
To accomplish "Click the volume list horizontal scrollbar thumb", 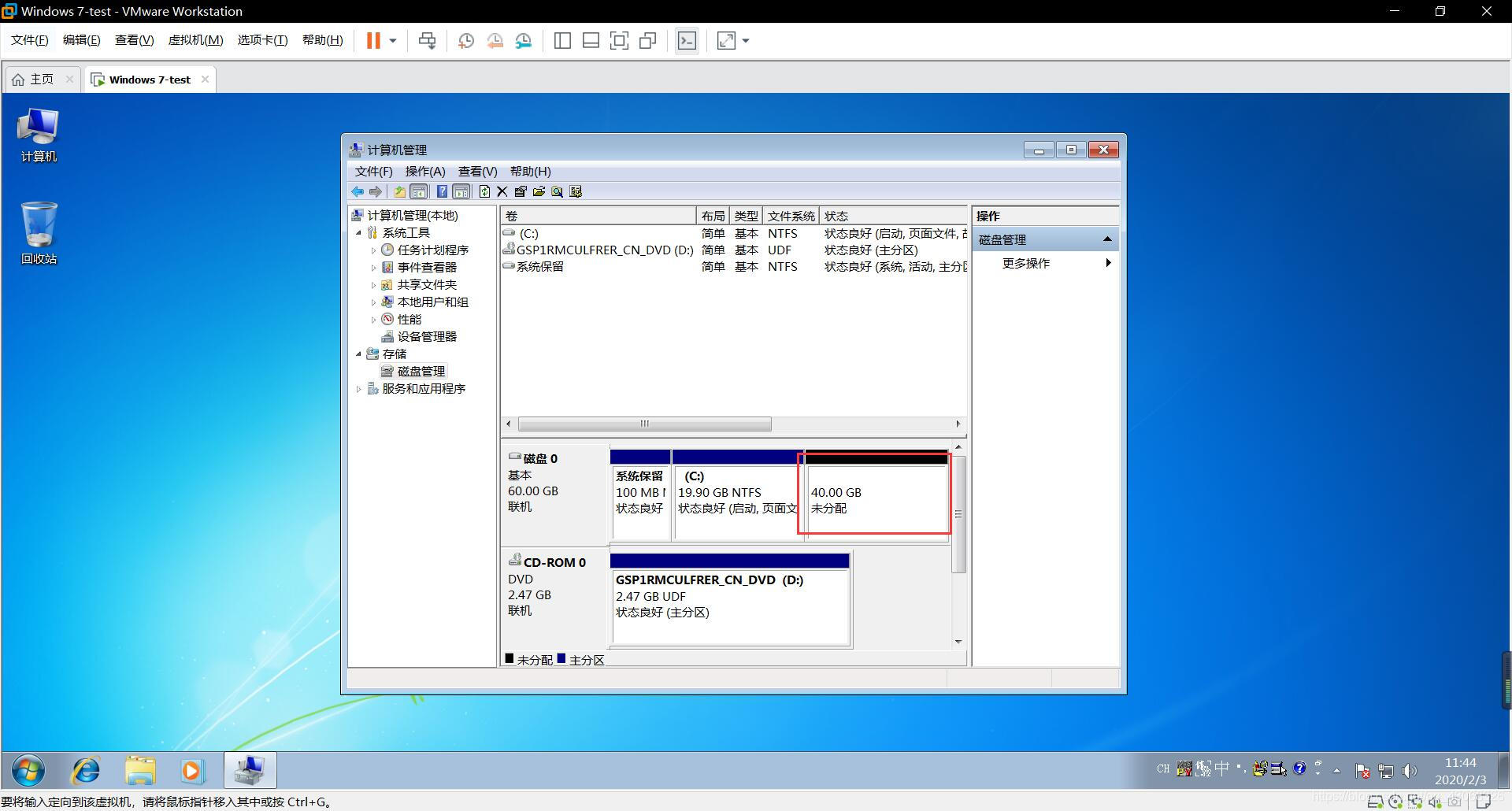I will (x=644, y=424).
